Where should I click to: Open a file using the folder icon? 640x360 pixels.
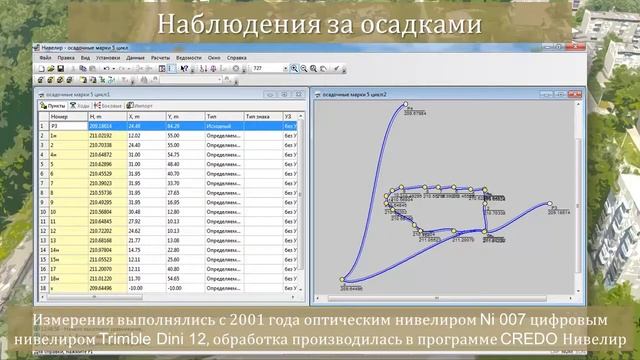point(51,69)
